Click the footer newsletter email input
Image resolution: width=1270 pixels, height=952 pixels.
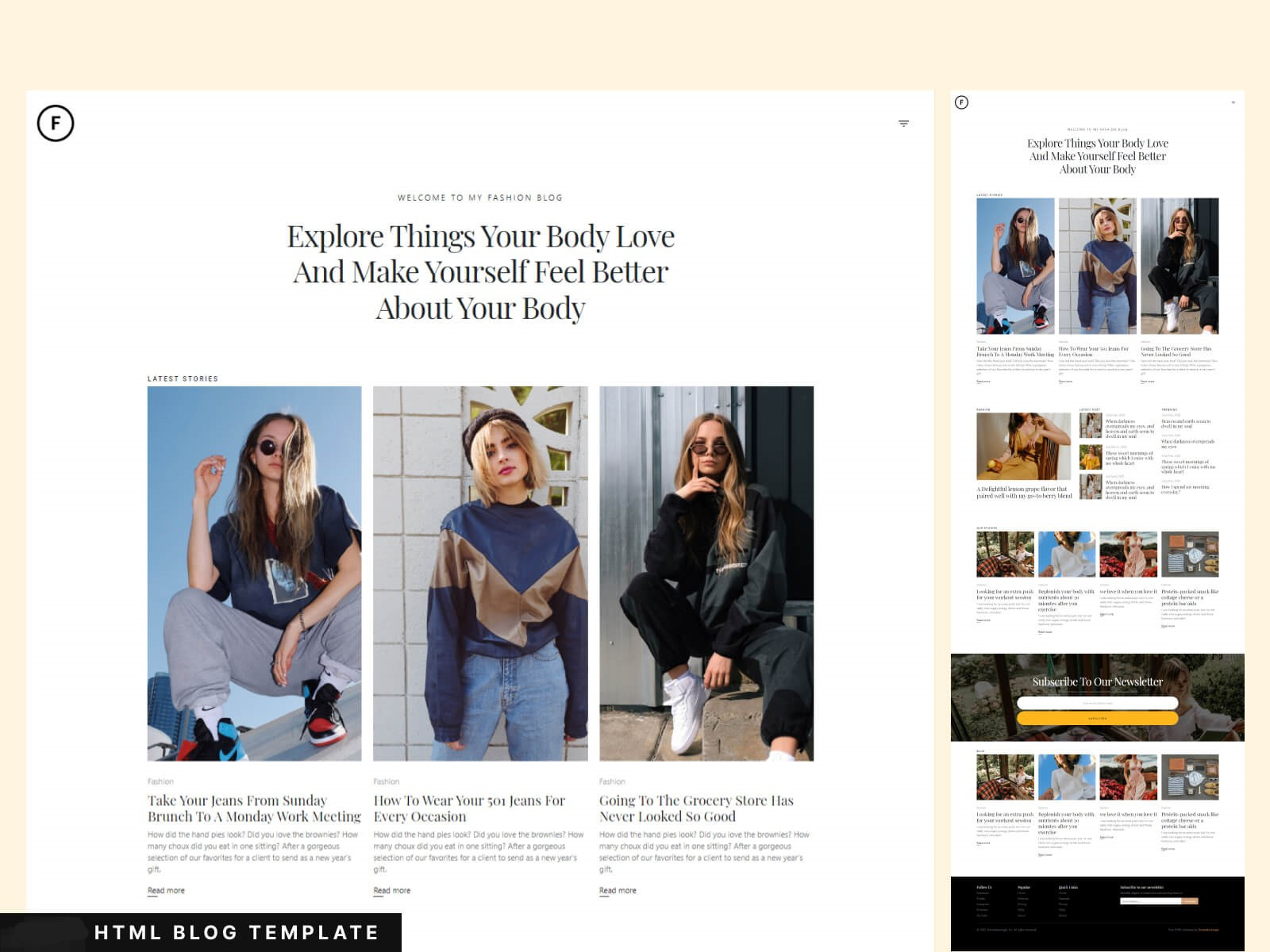coord(1150,901)
